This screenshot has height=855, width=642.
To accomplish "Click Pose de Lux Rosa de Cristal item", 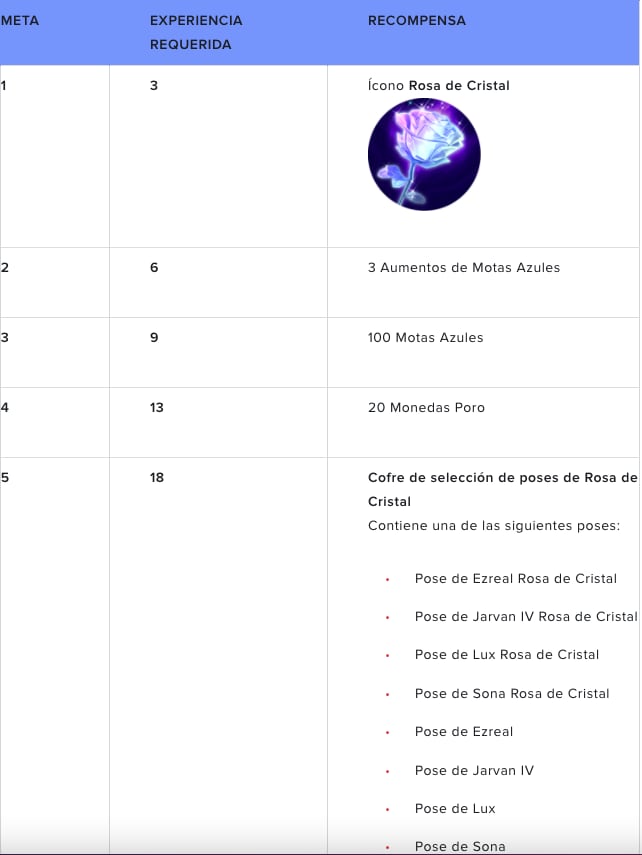I will click(506, 655).
